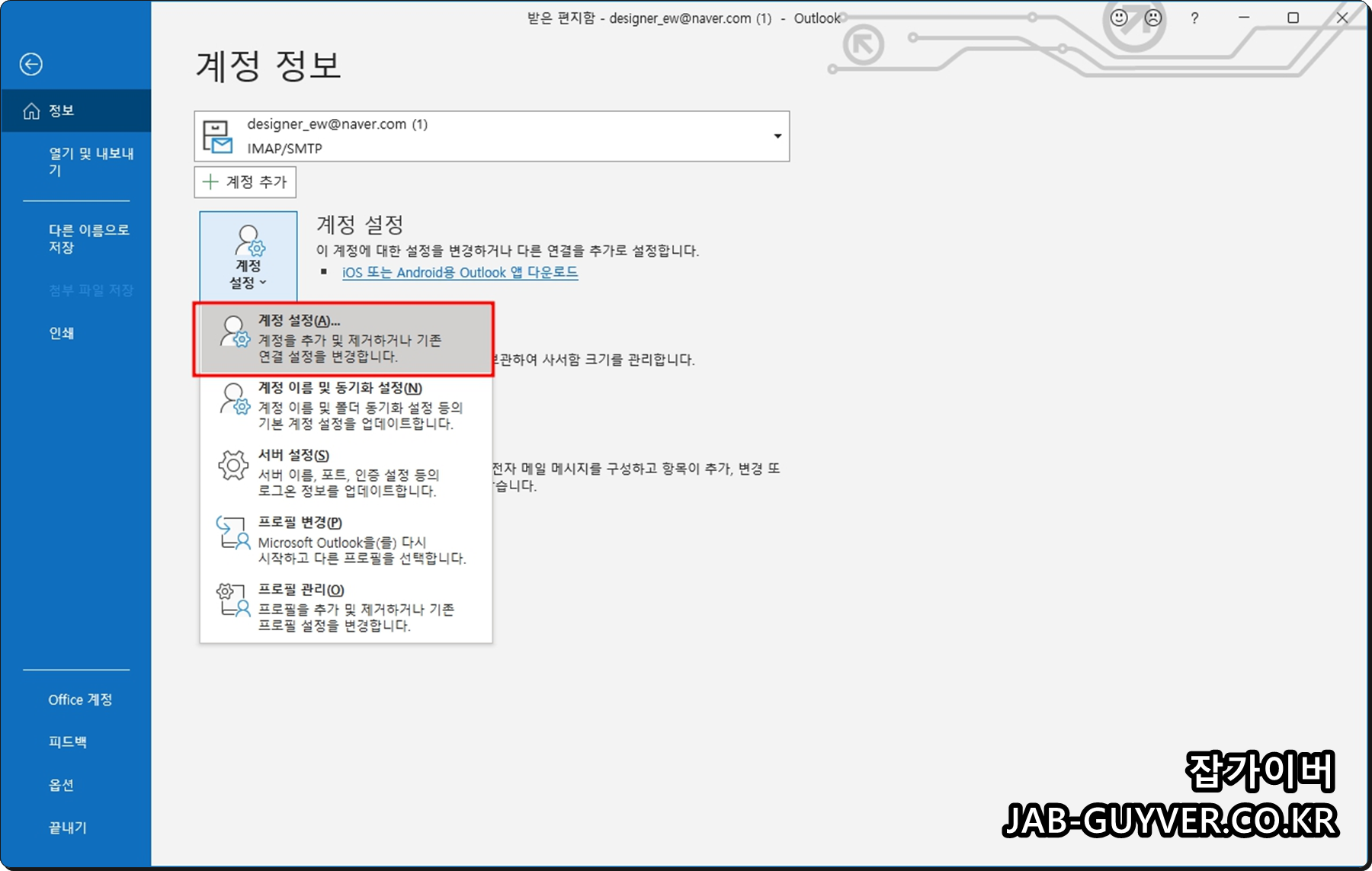This screenshot has width=1372, height=871.
Task: Open help with the question mark icon
Action: 1194,18
